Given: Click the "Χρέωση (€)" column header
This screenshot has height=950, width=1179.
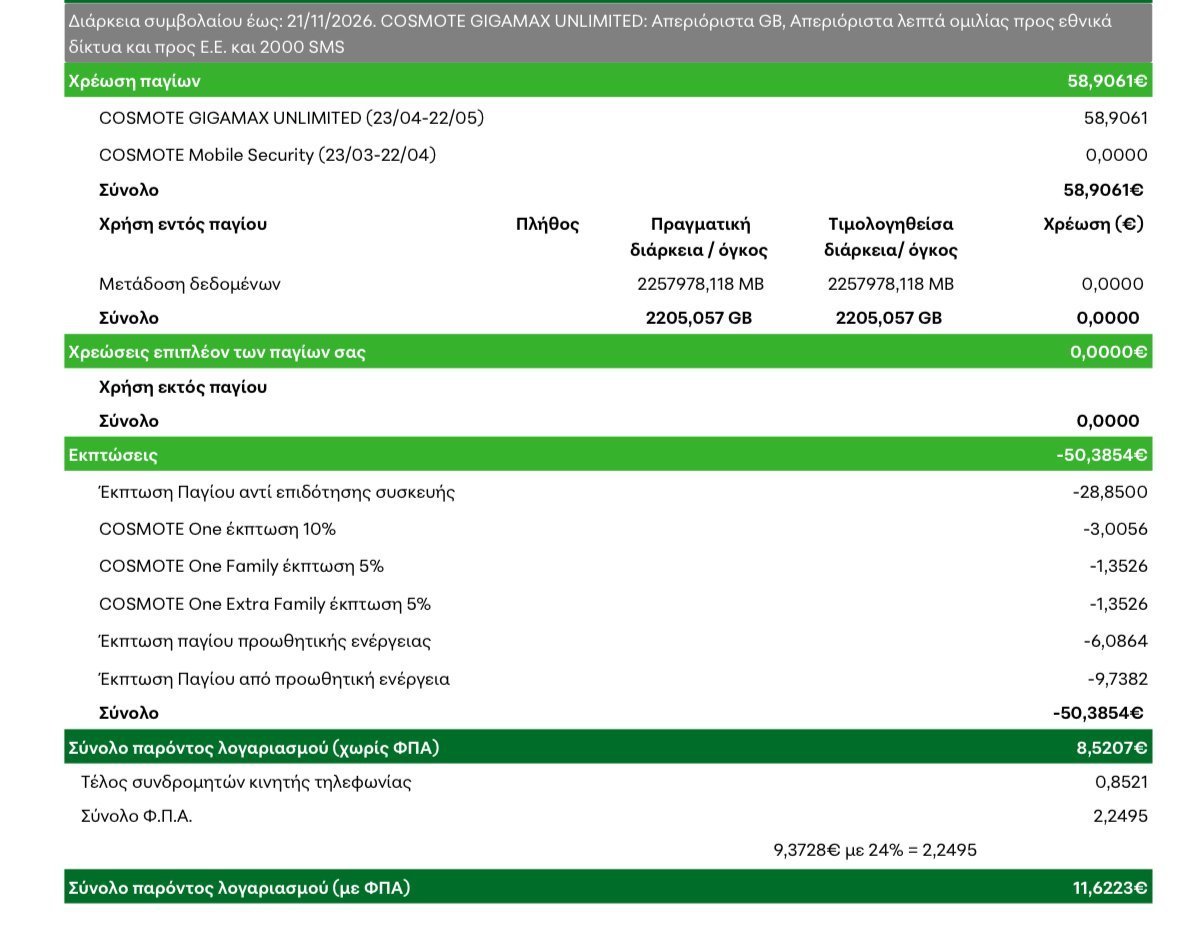Looking at the screenshot, I should 1093,224.
